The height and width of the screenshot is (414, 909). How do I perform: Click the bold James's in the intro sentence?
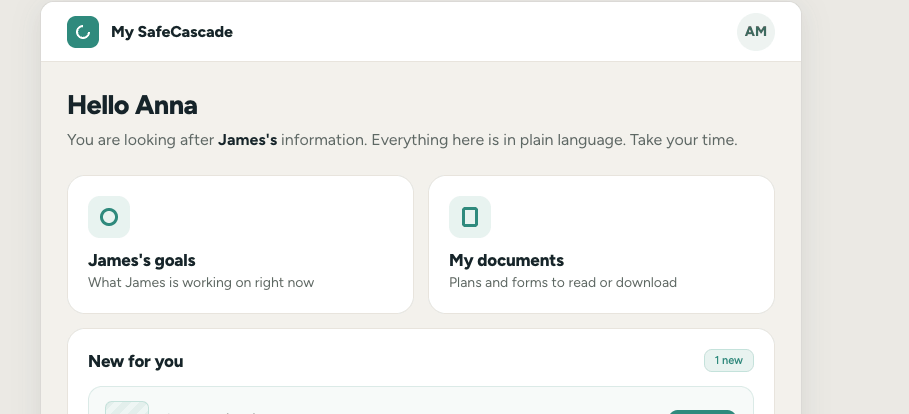(248, 140)
